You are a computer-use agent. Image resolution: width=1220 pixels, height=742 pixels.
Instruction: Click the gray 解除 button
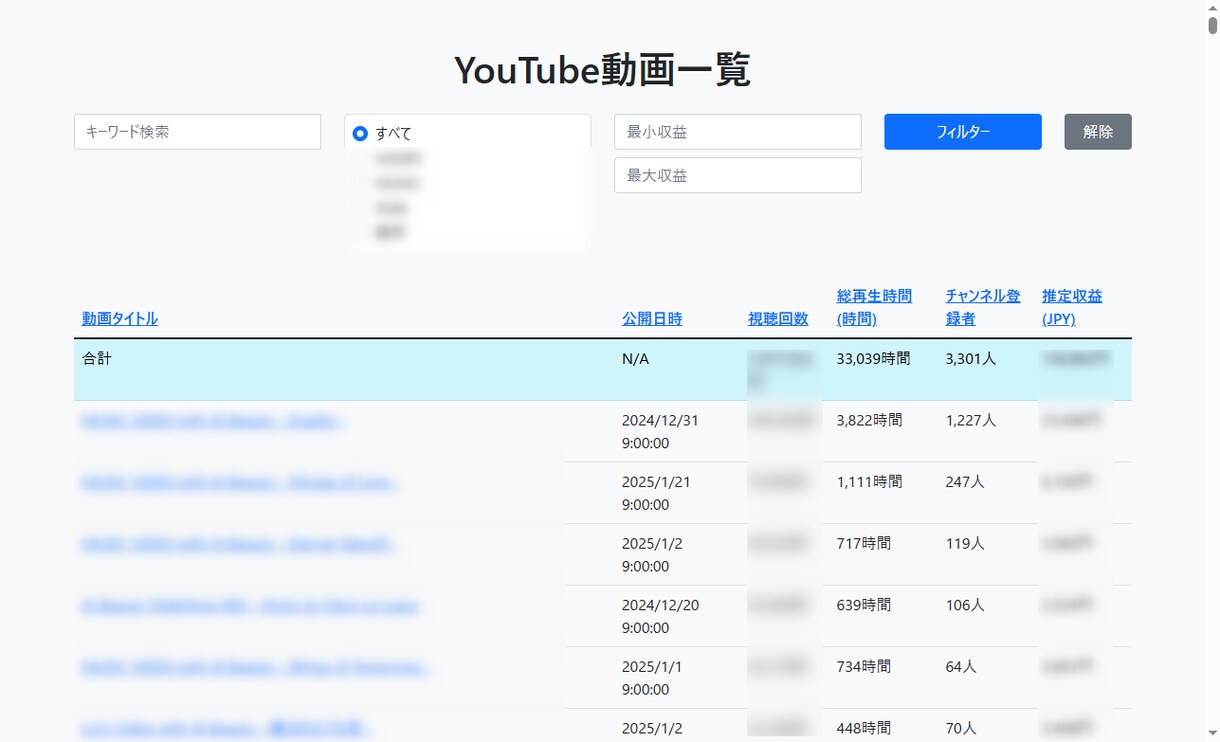(x=1097, y=132)
